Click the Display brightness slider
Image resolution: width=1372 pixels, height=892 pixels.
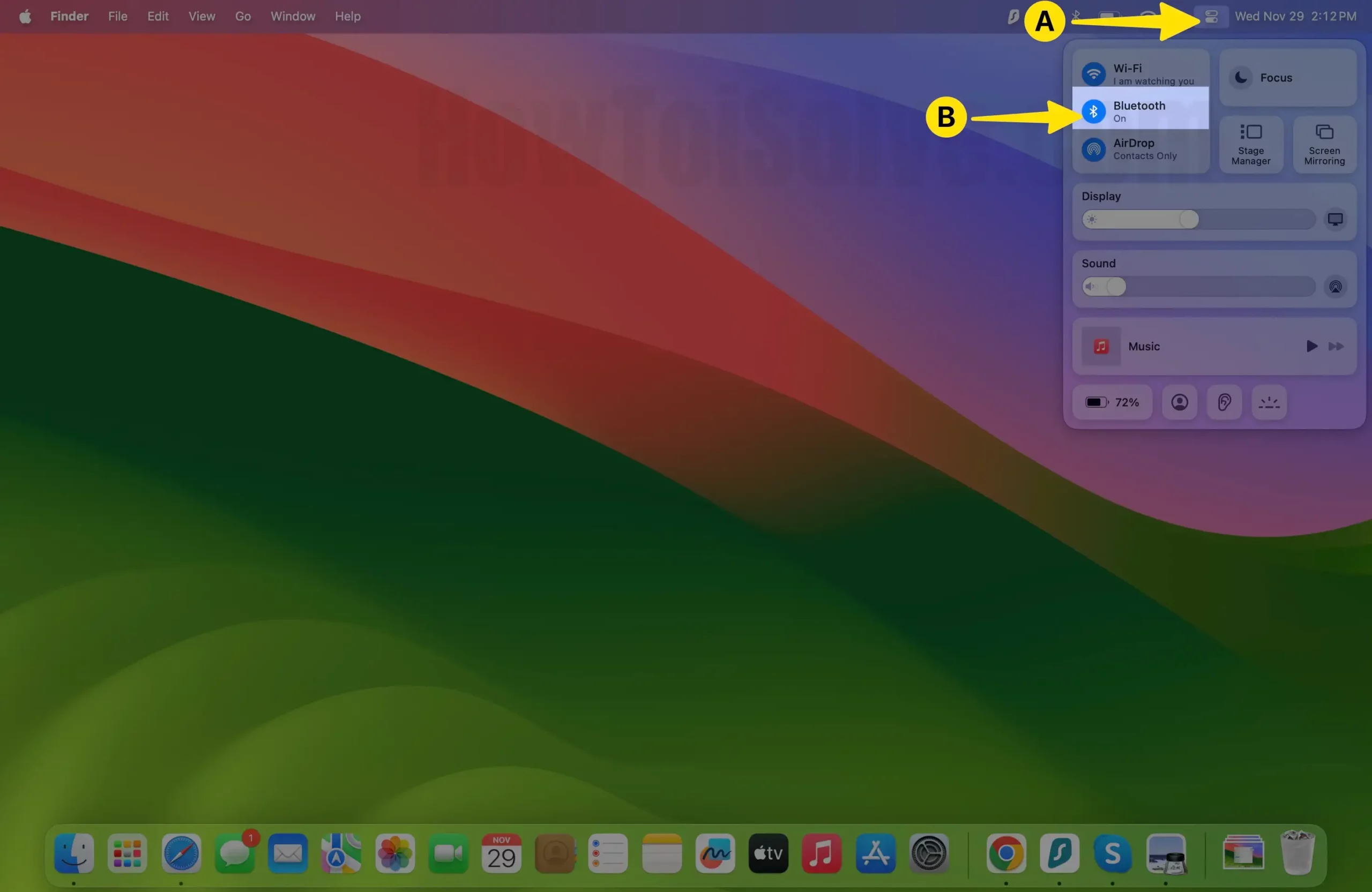1198,219
